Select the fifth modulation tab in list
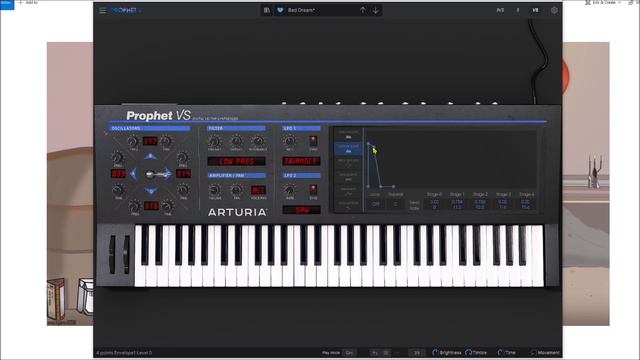The image size is (640, 360). point(348,191)
